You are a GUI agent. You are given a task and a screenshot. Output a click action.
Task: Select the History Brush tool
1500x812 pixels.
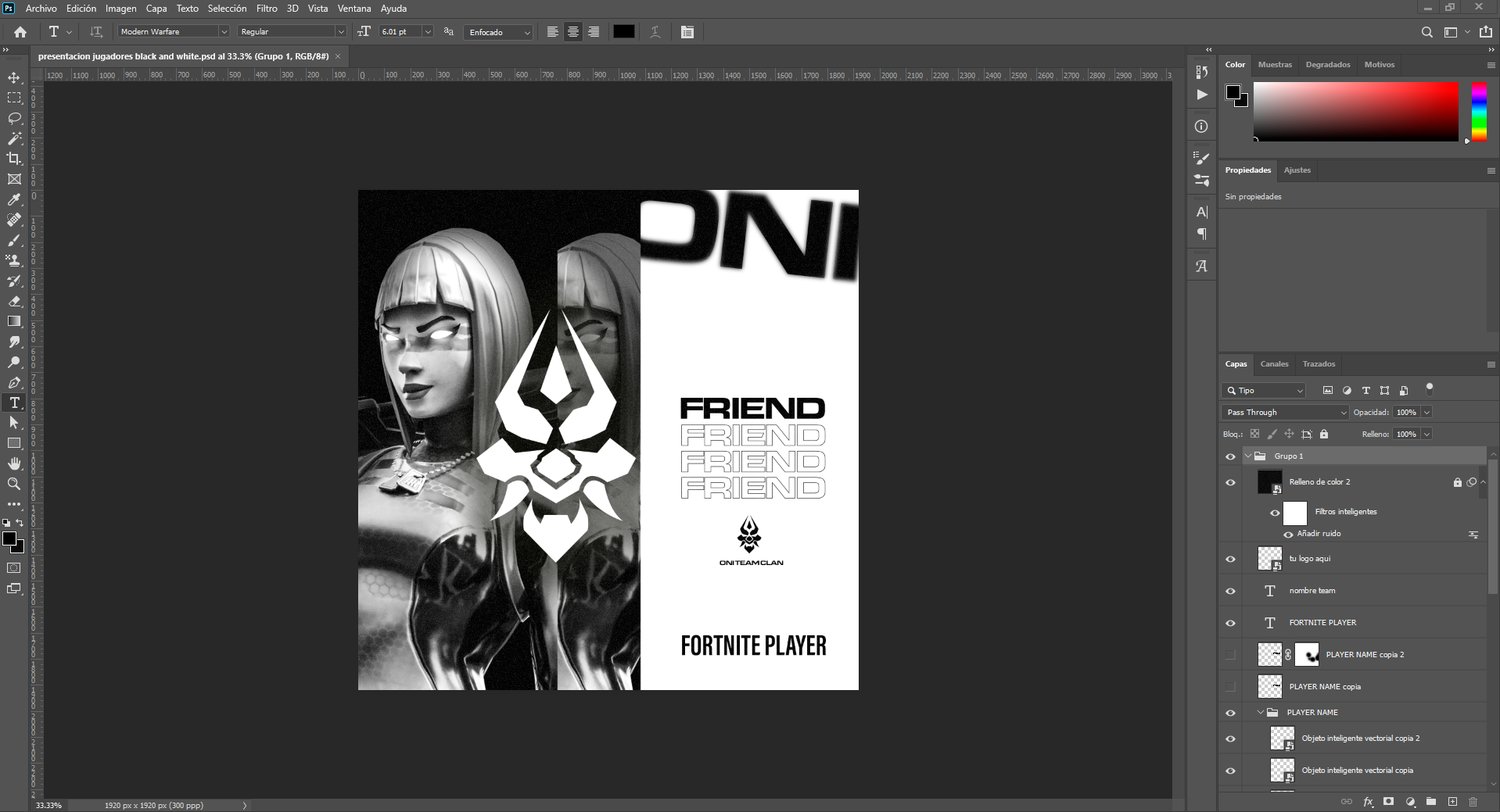(x=14, y=281)
